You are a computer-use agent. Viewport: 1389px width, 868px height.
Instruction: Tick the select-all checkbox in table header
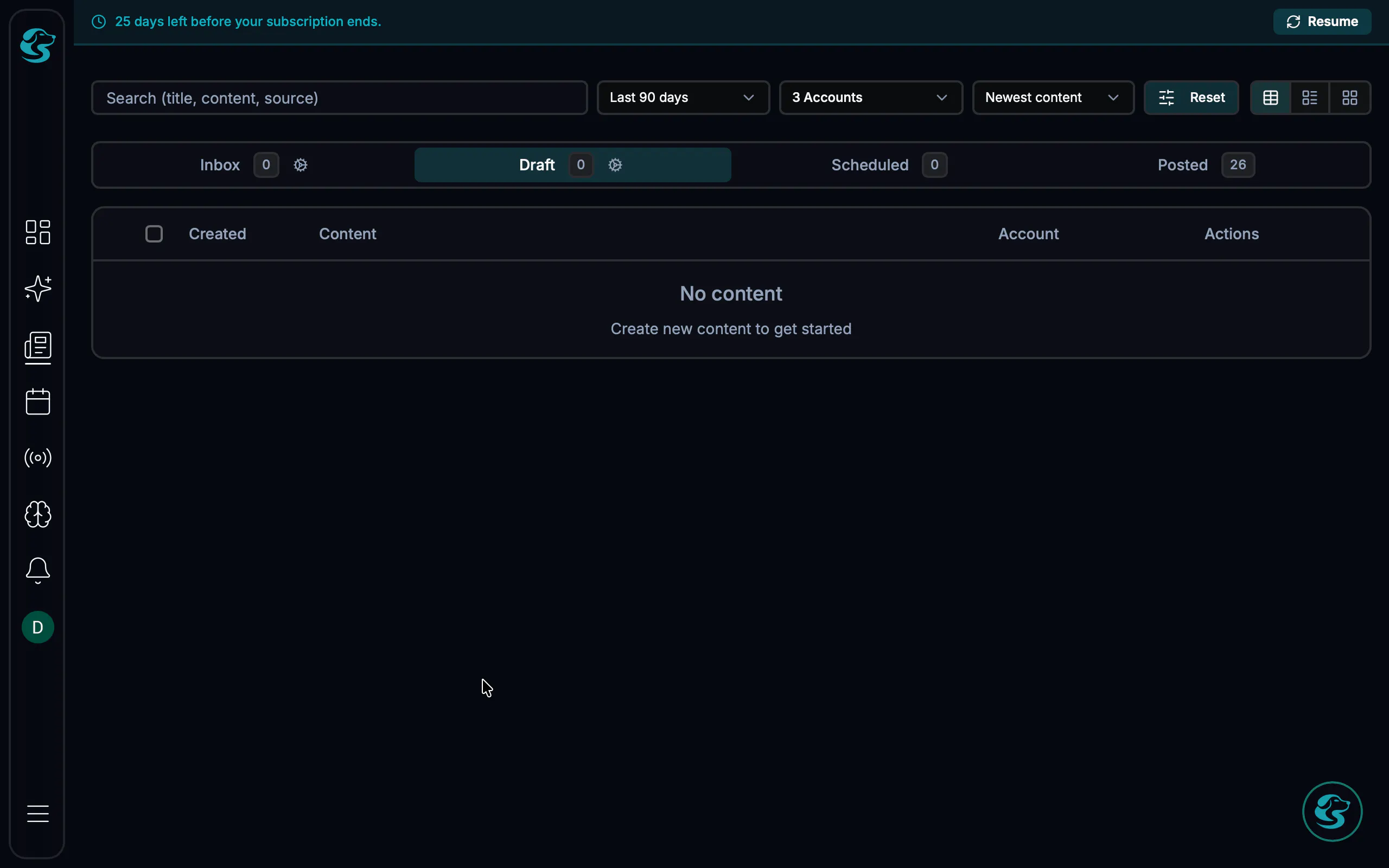[154, 234]
